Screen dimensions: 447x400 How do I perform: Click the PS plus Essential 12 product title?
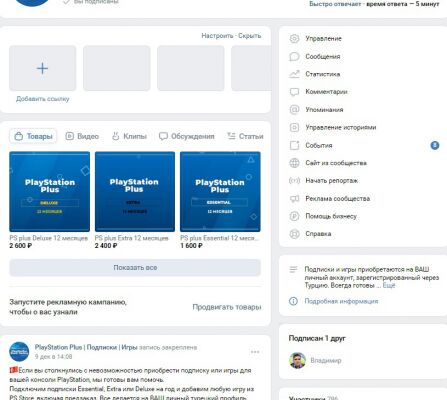click(x=219, y=238)
